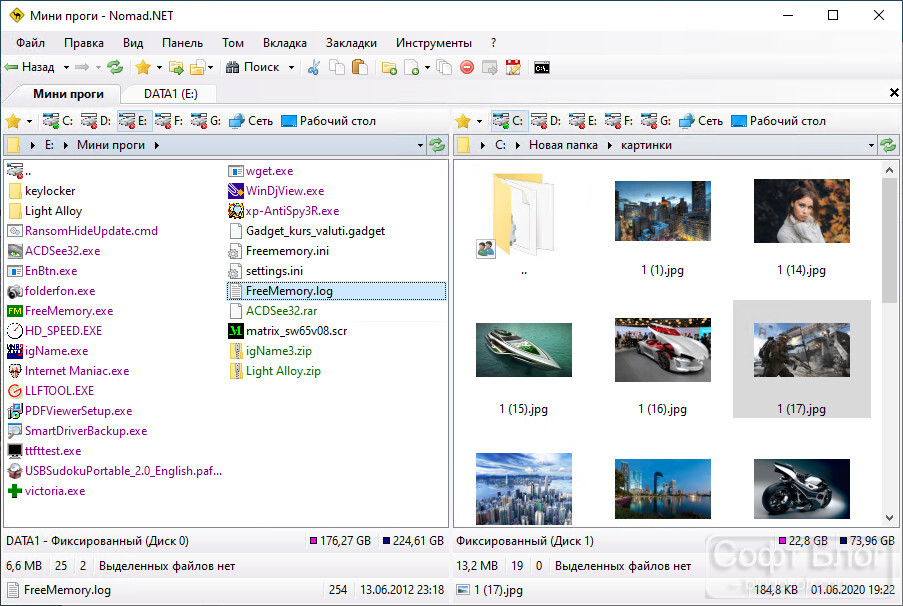Image resolution: width=903 pixels, height=606 pixels.
Task: Click the New File icon with green plus
Action: coord(412,67)
